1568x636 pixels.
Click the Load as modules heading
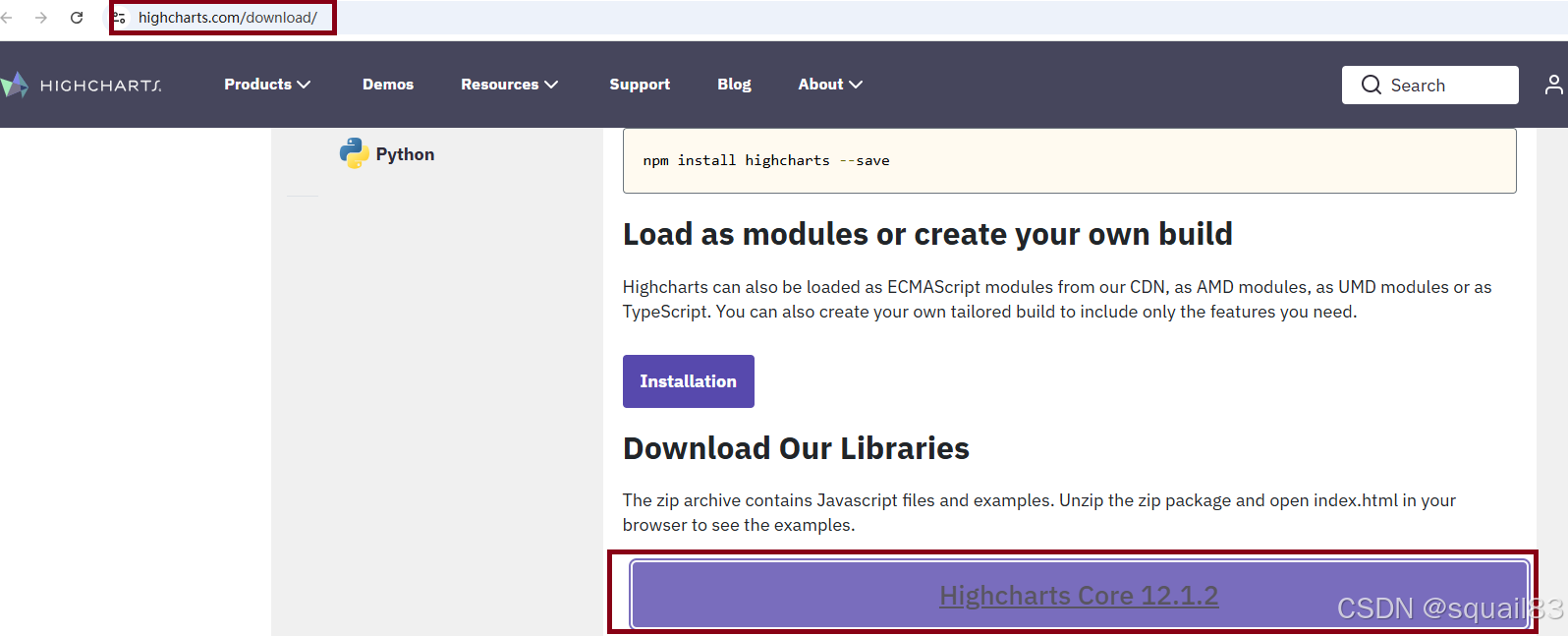pyautogui.click(x=927, y=234)
